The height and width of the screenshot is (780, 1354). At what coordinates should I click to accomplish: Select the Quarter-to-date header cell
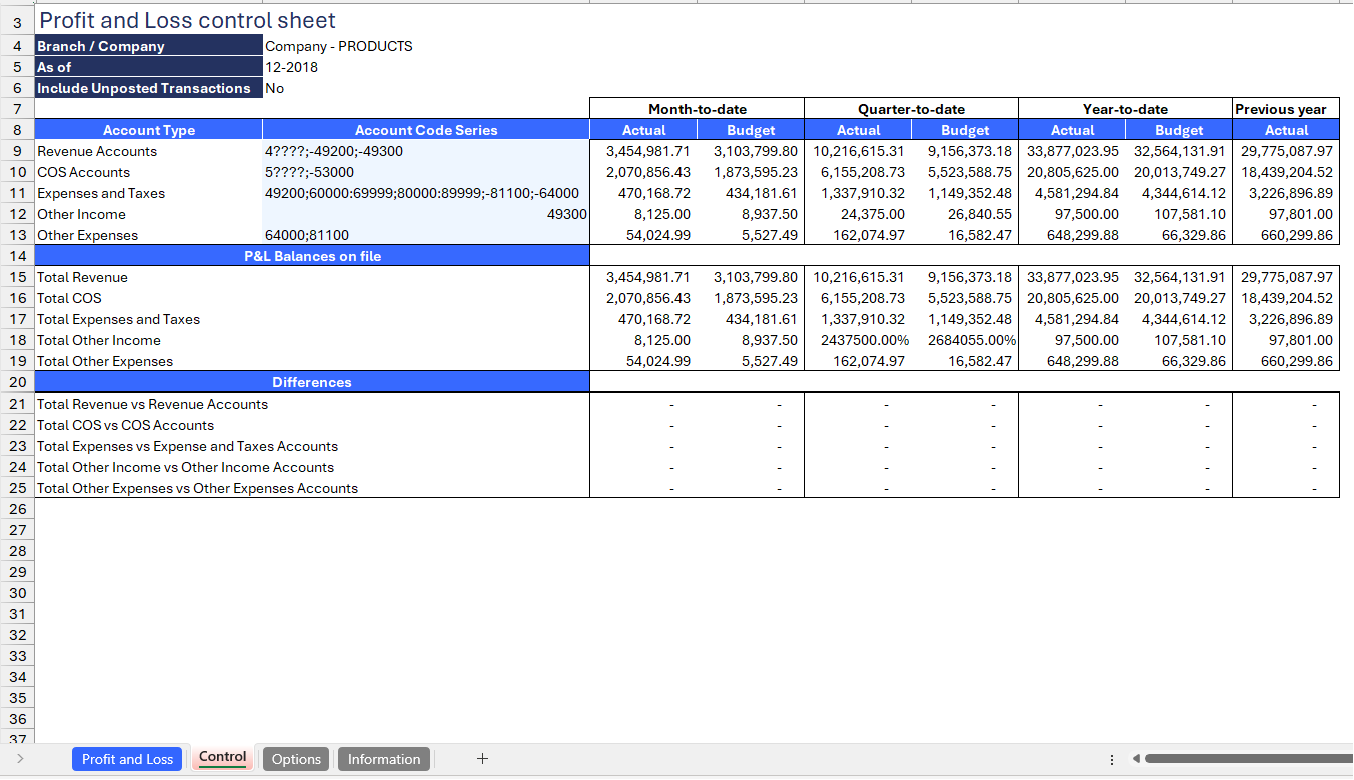pos(911,109)
